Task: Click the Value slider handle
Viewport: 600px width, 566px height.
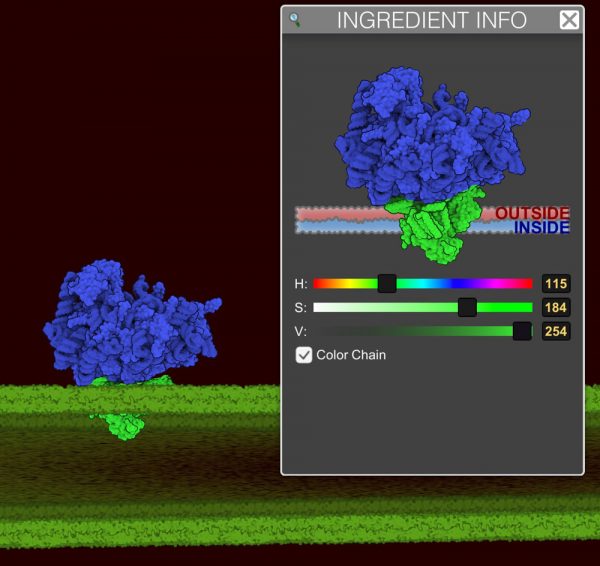Action: [x=522, y=331]
